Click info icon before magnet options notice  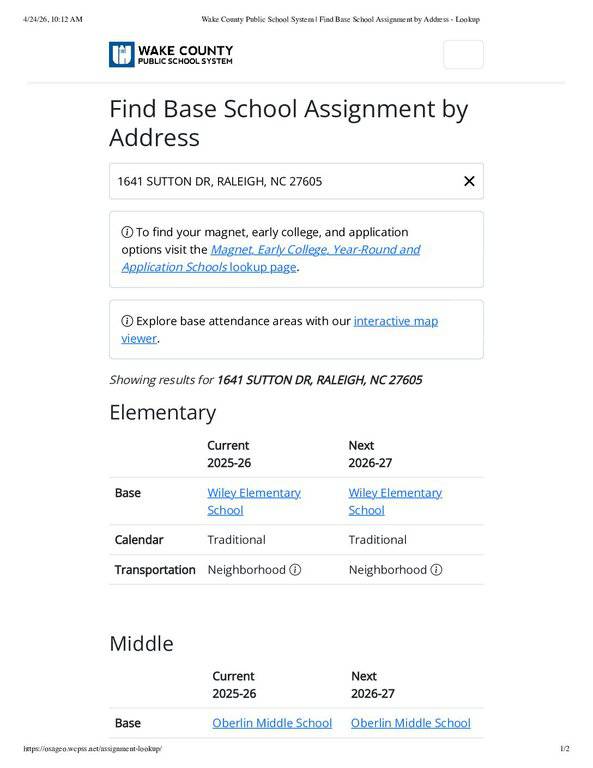(x=127, y=232)
